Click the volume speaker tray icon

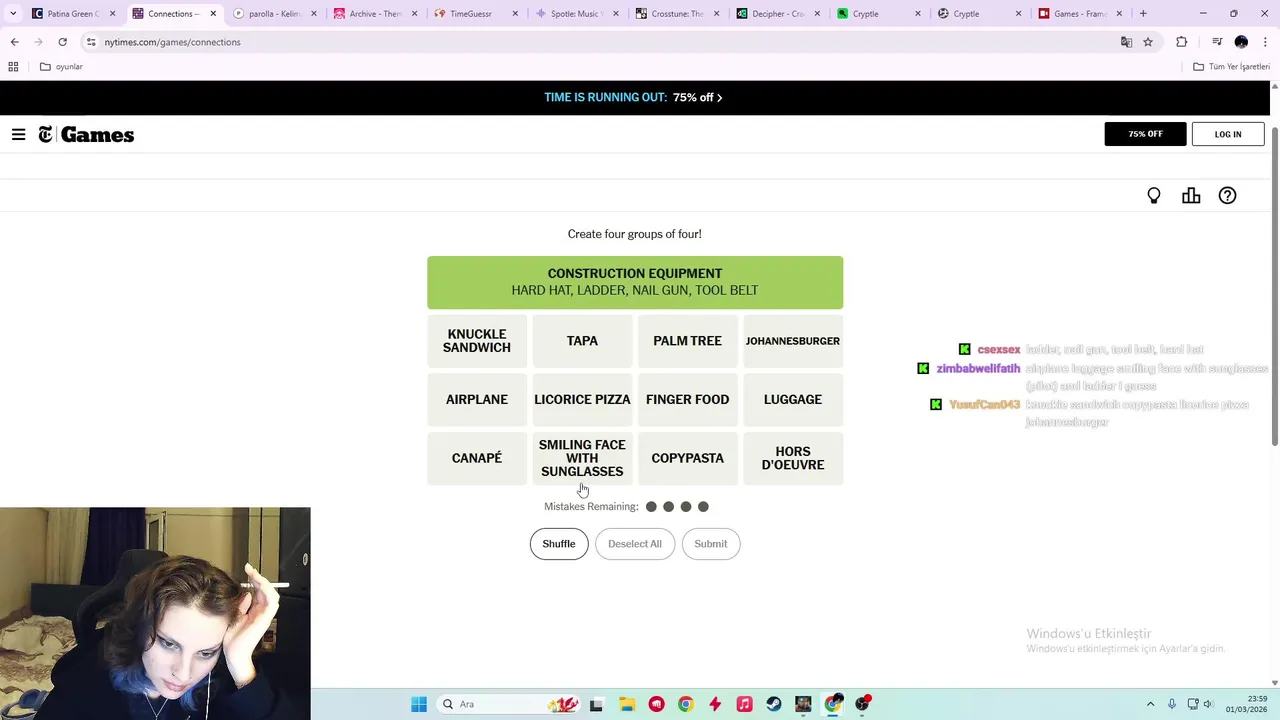coord(1208,704)
